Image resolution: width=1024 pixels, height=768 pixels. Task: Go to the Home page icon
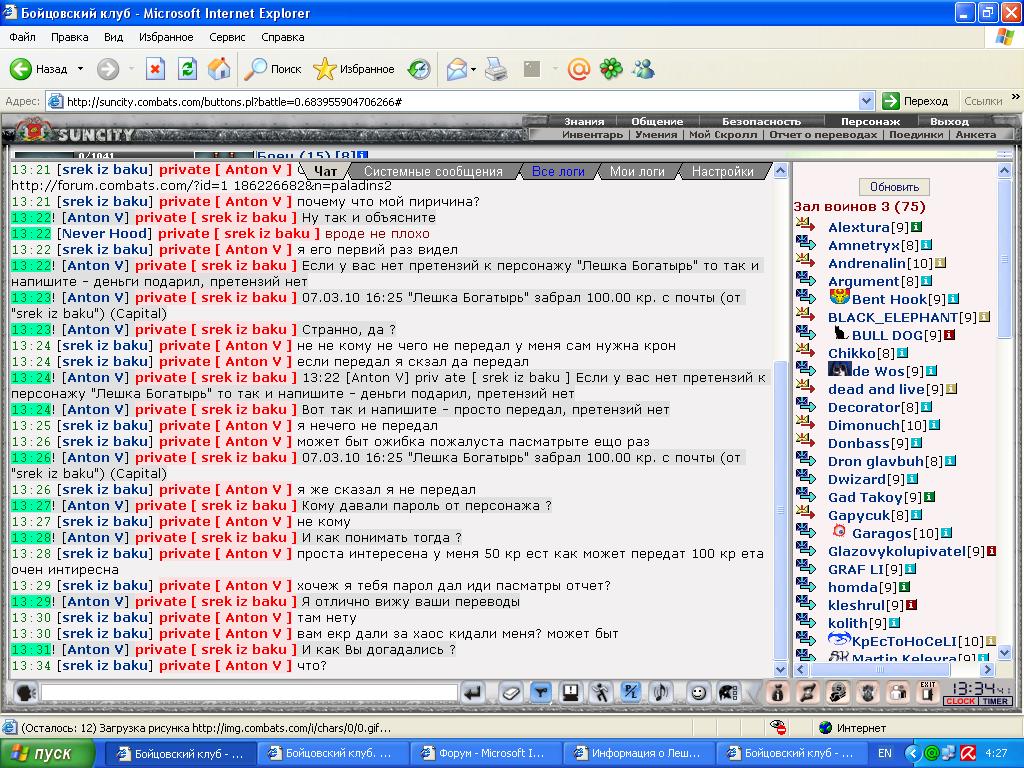(219, 69)
